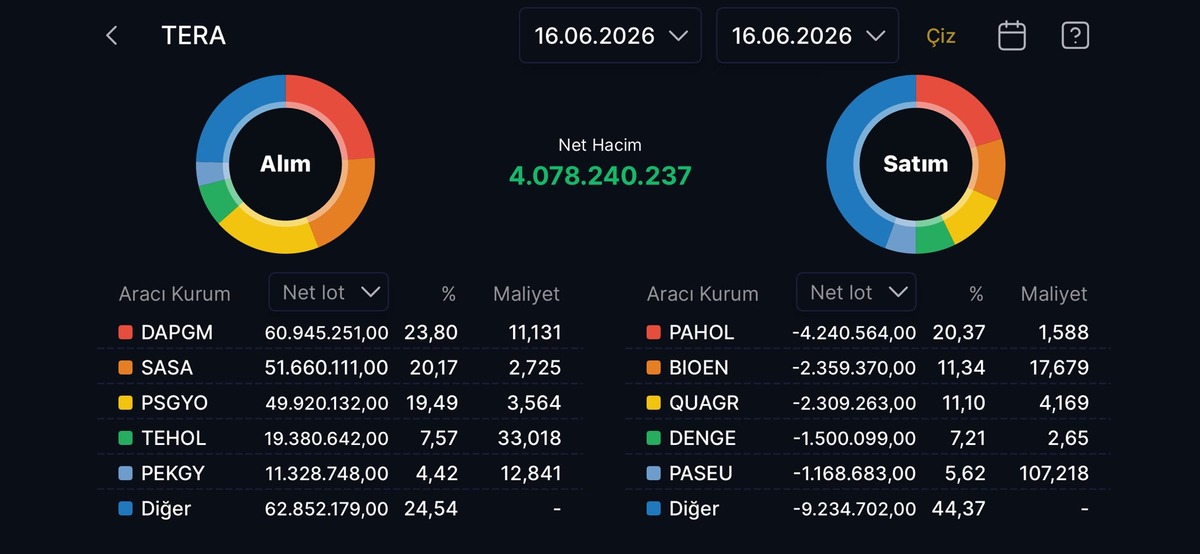Click the Satım donut chart center

tap(915, 164)
